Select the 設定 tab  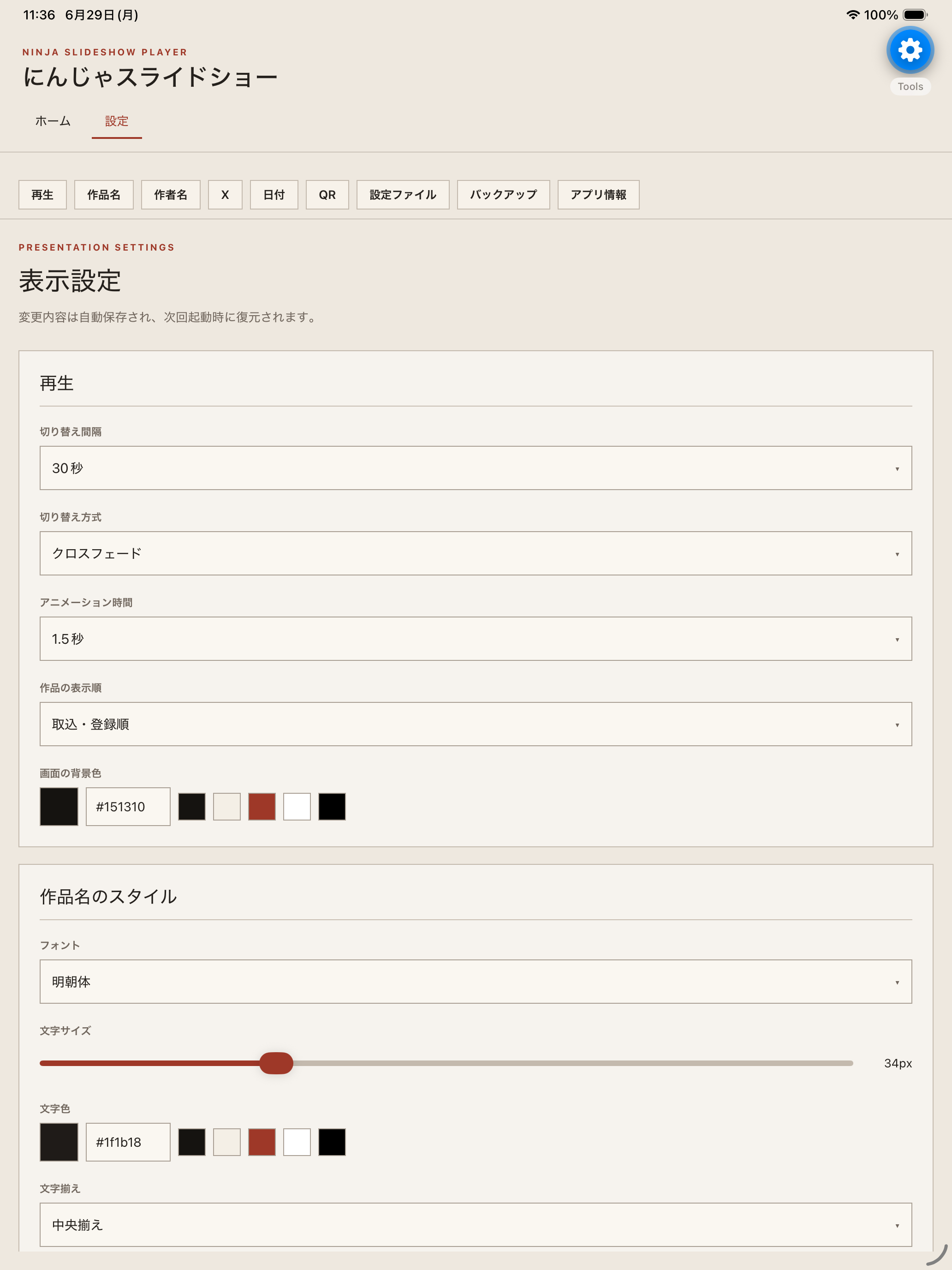tap(117, 121)
